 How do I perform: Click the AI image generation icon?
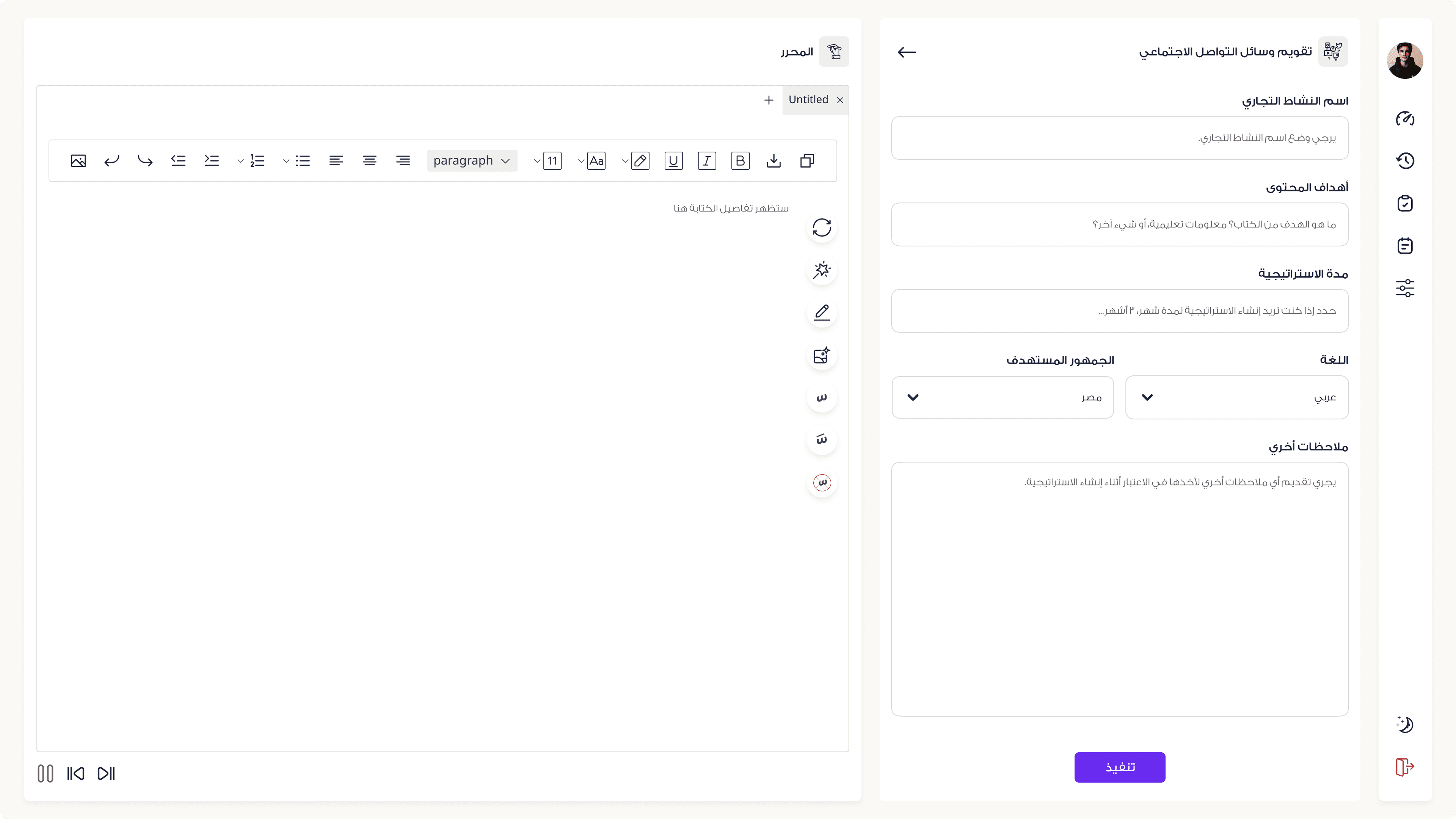pos(821,356)
